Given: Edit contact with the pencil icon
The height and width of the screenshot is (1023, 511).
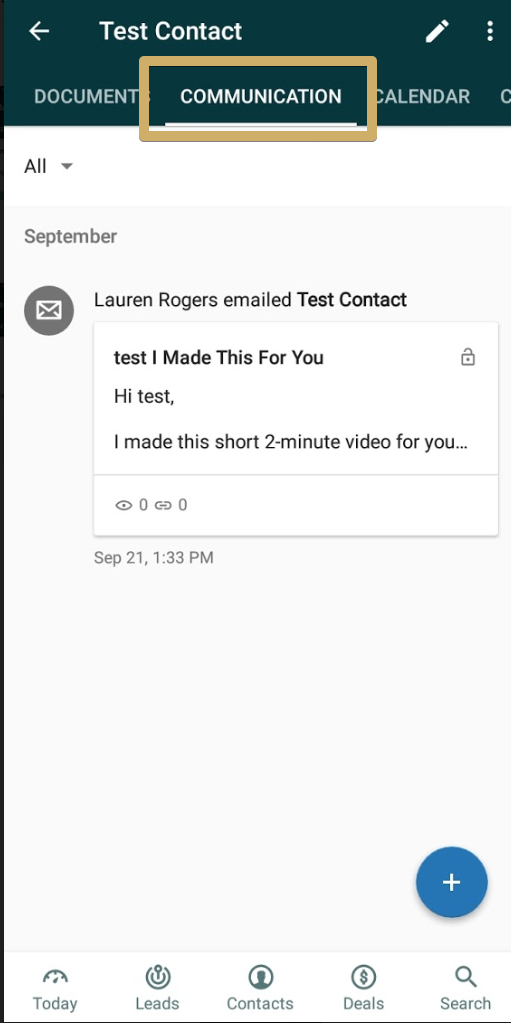Looking at the screenshot, I should [437, 31].
